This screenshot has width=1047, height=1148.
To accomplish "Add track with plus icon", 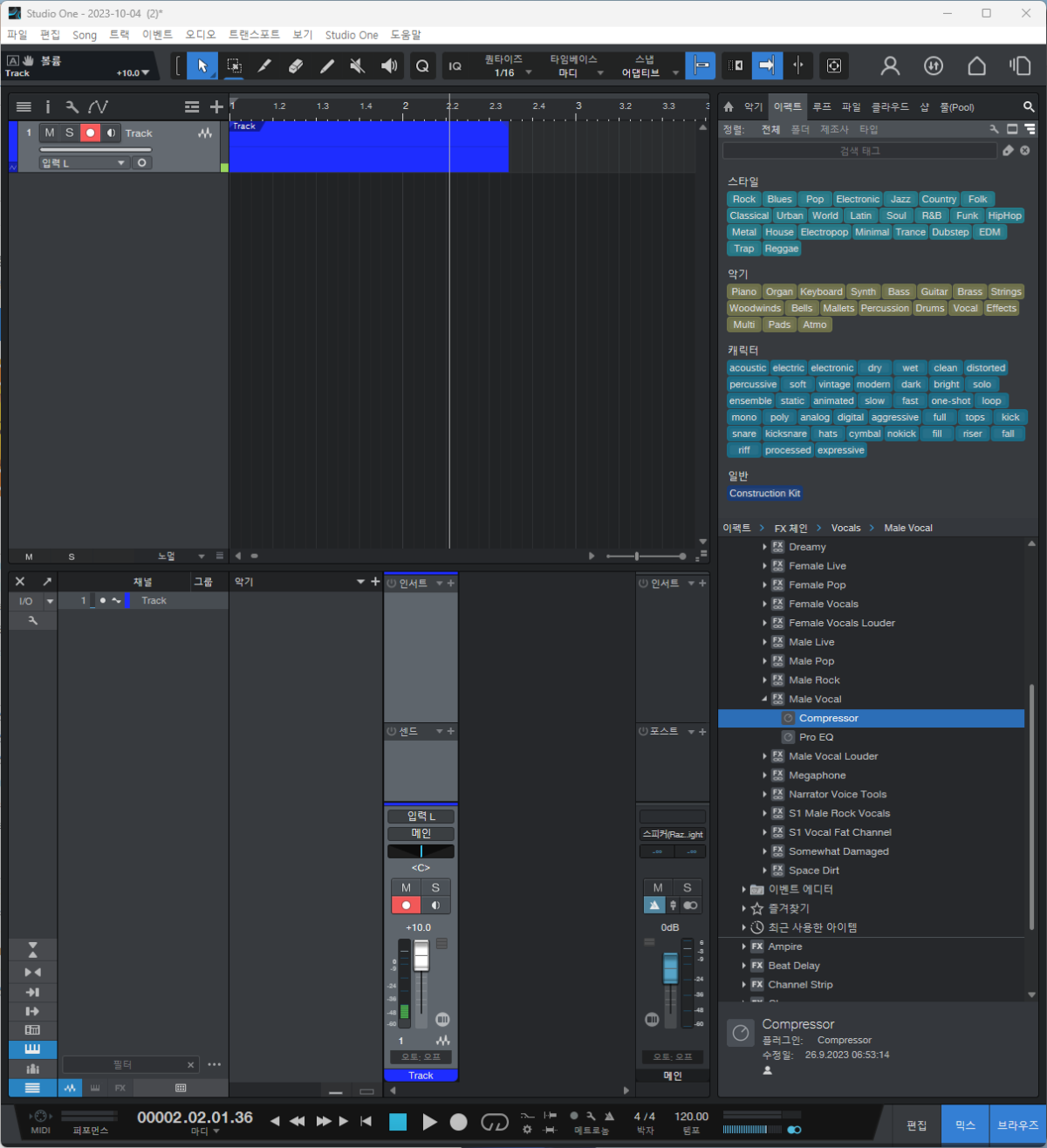I will pyautogui.click(x=216, y=106).
